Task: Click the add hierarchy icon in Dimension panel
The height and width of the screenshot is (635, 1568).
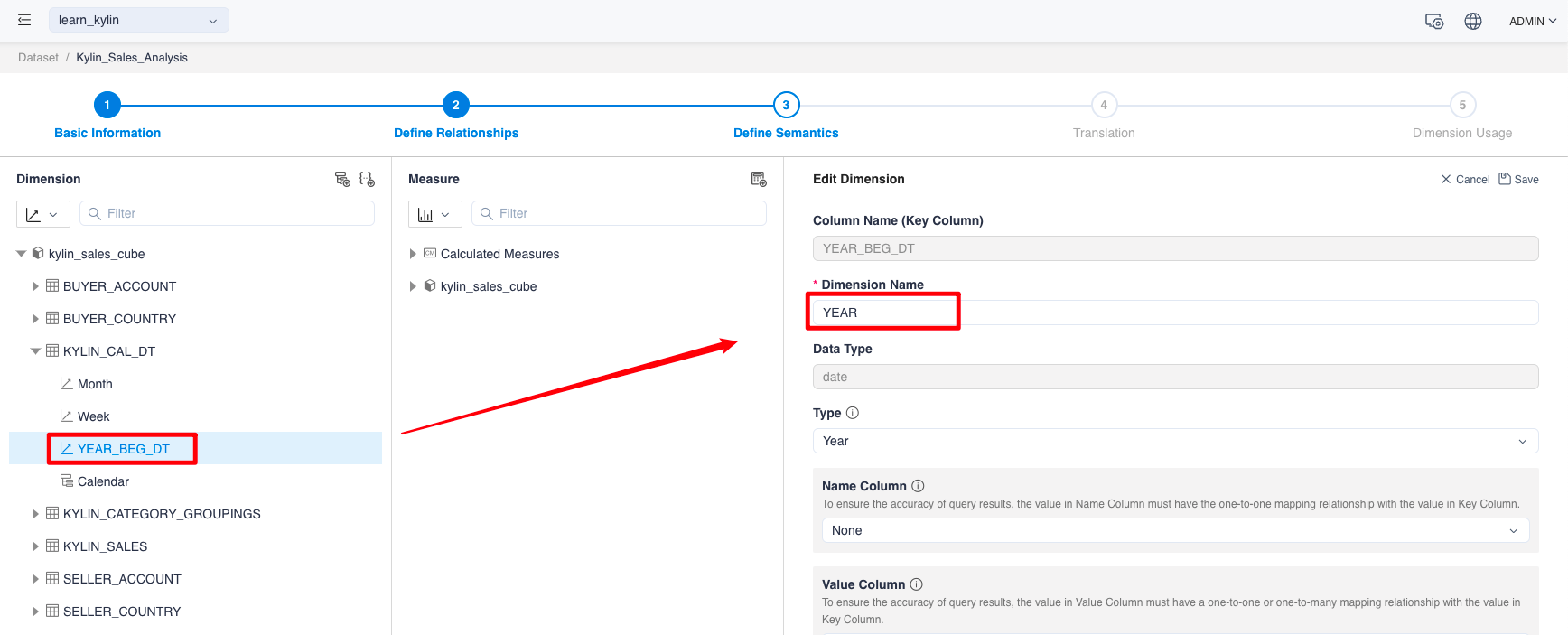Action: click(342, 179)
